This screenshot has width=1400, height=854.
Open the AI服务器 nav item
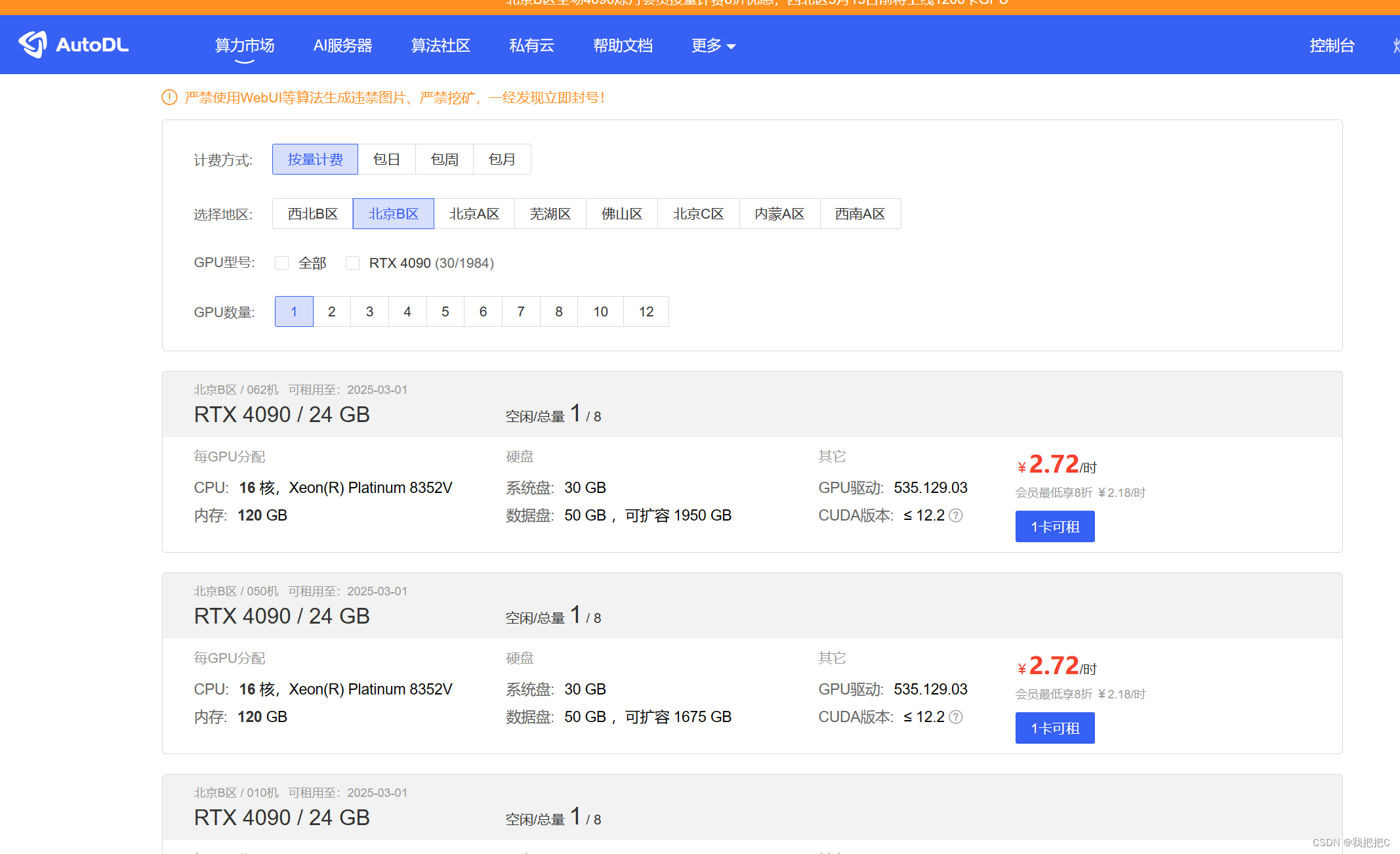coord(342,45)
